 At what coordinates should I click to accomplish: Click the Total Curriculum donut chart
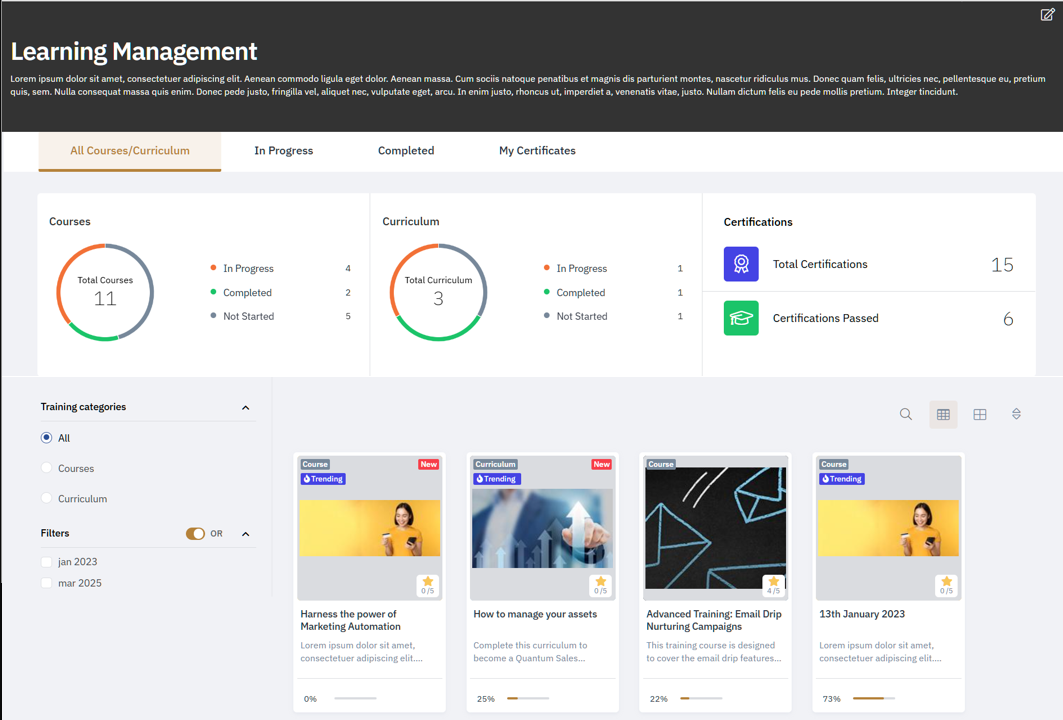click(439, 292)
